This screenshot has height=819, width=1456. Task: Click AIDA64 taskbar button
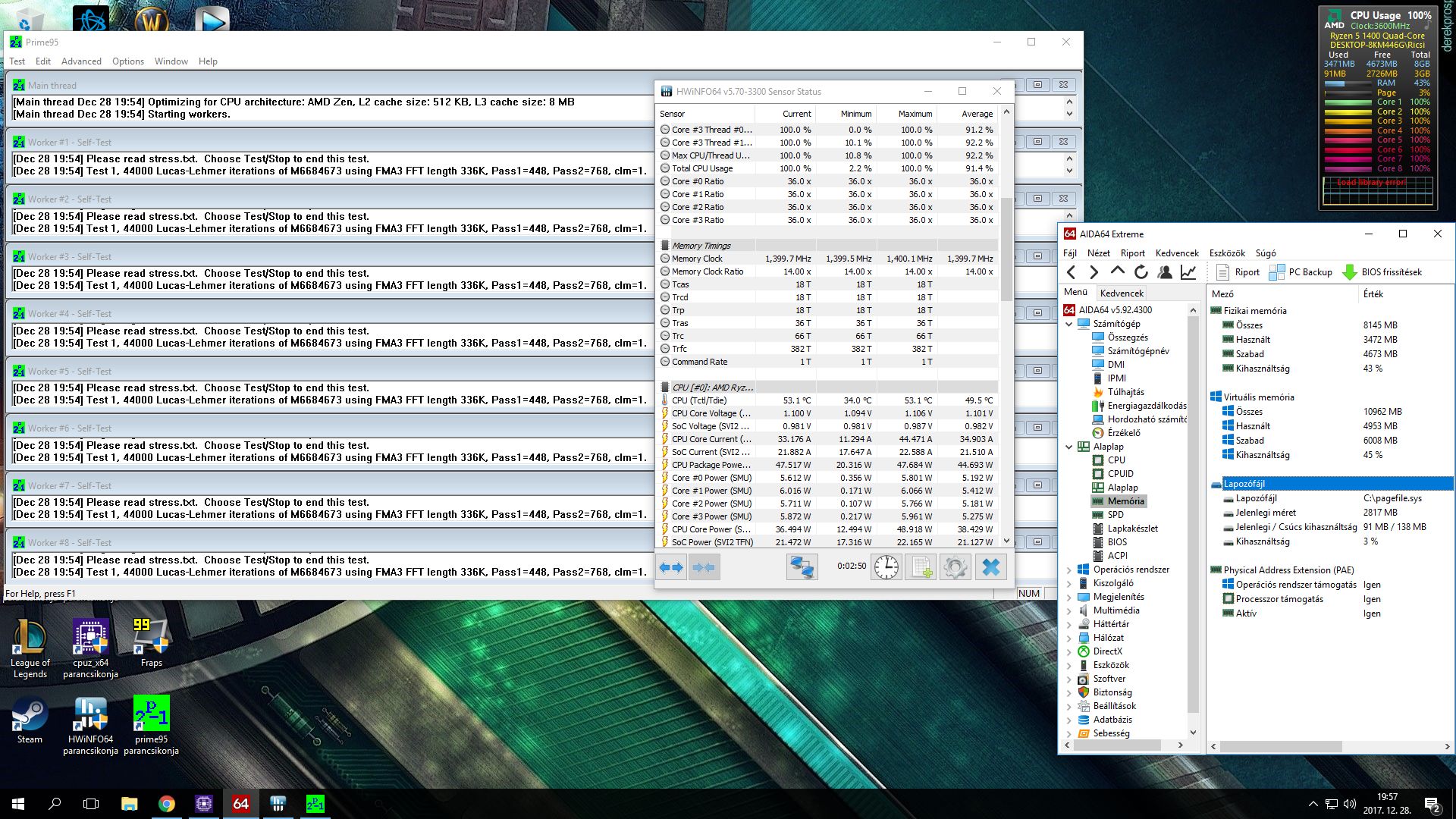point(240,804)
